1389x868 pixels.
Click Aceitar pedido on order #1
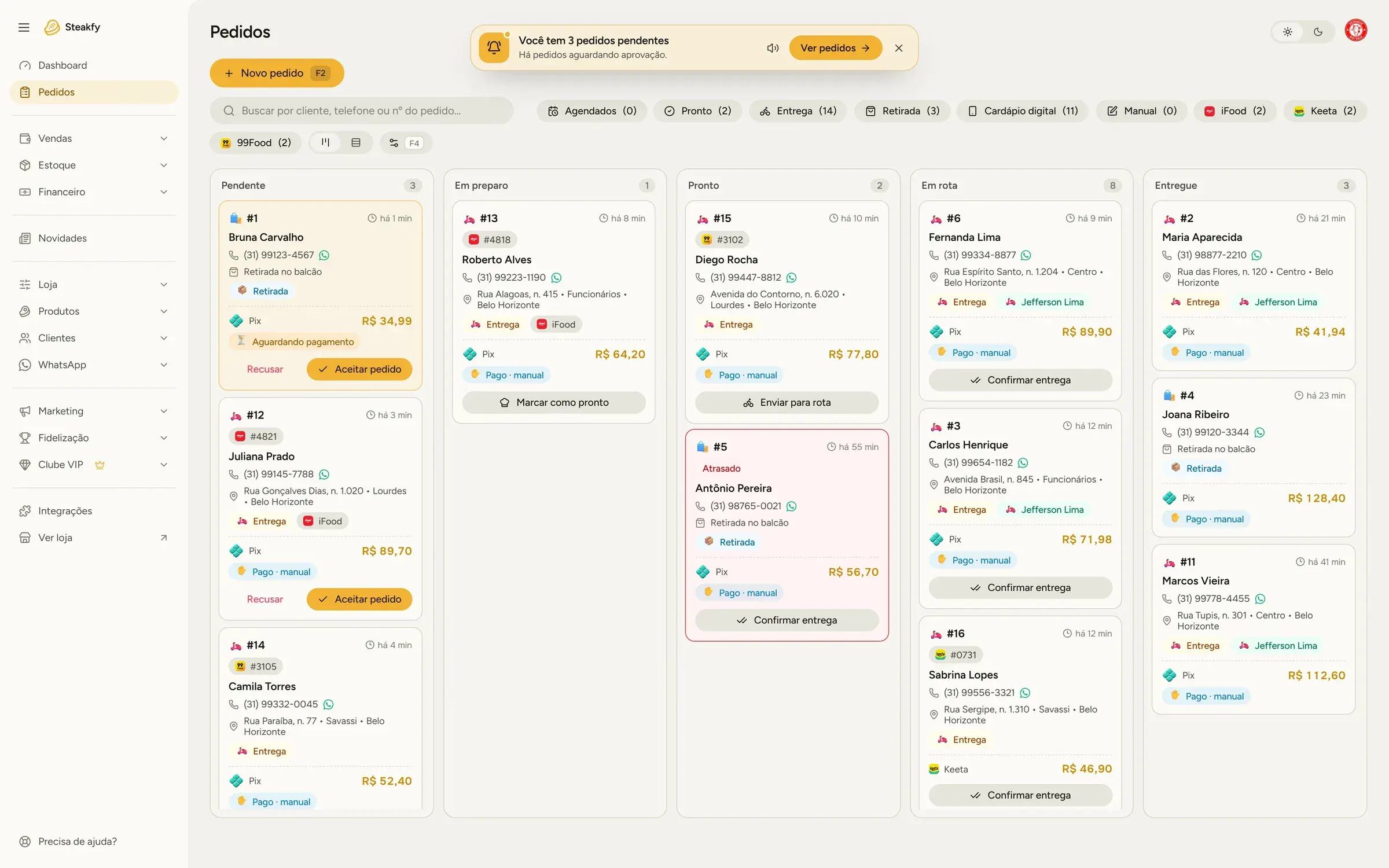coord(359,369)
